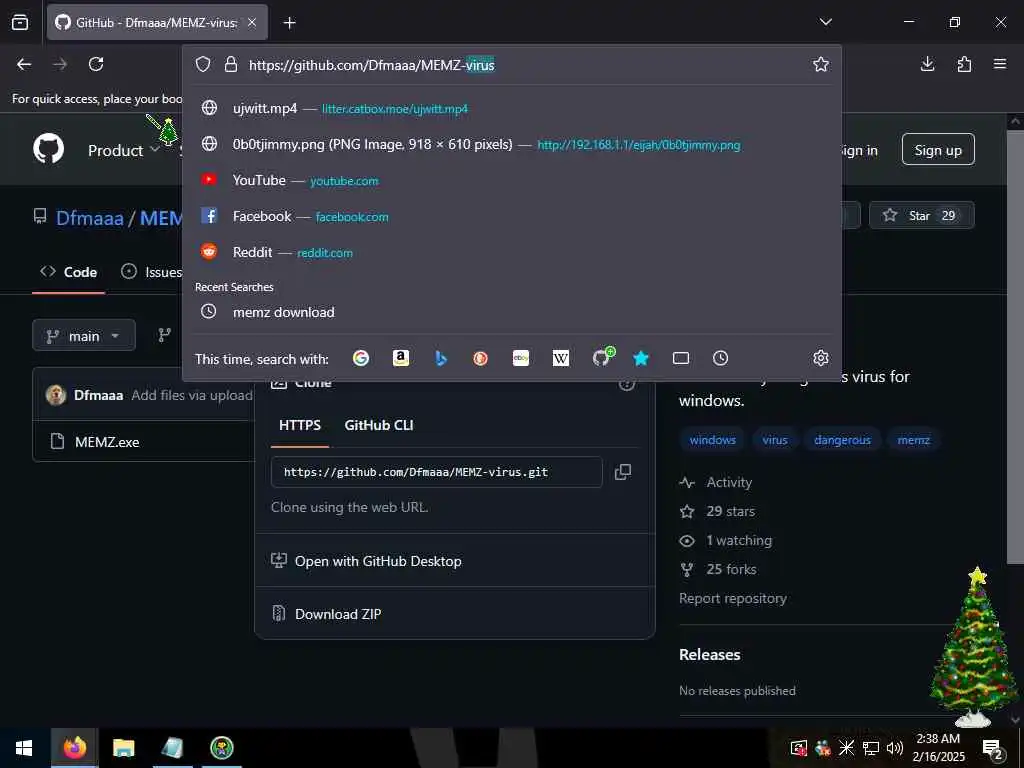Click the memz topic tag

(x=913, y=440)
